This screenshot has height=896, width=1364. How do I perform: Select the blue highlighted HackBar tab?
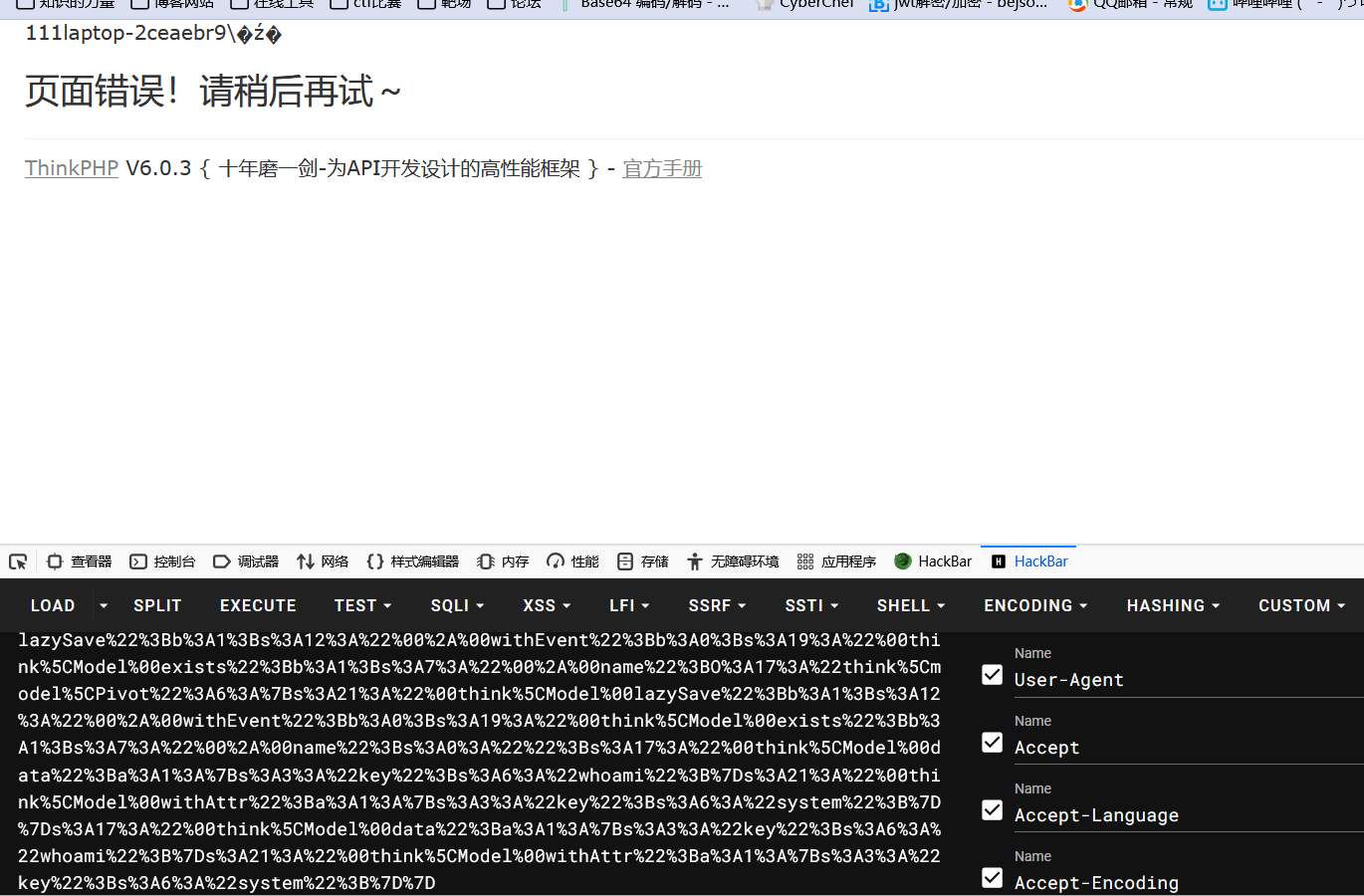[x=1029, y=561]
